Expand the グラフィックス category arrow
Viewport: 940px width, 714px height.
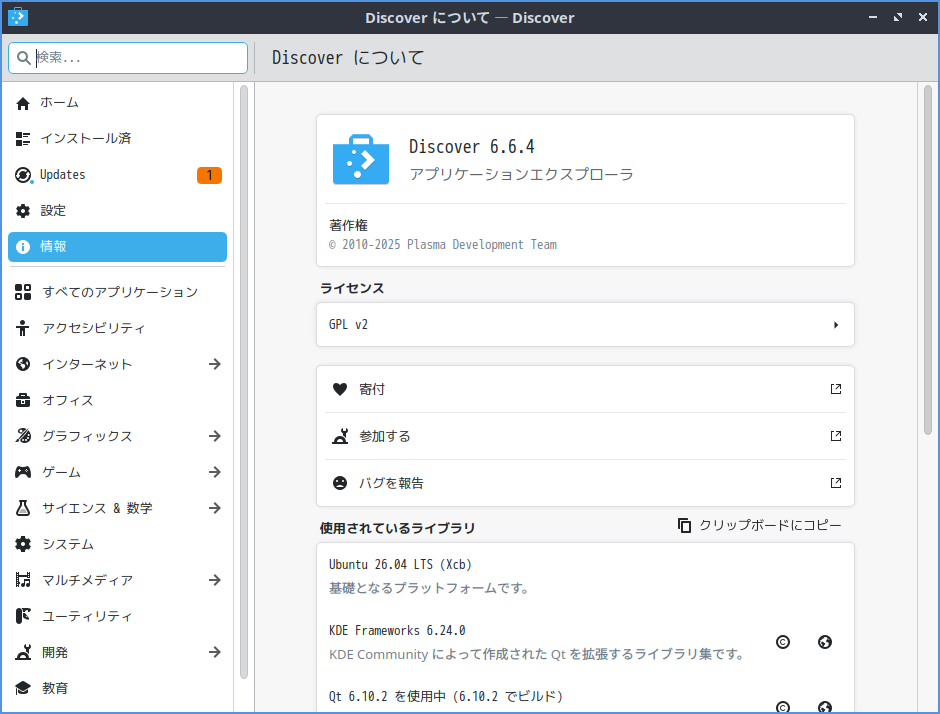[215, 436]
